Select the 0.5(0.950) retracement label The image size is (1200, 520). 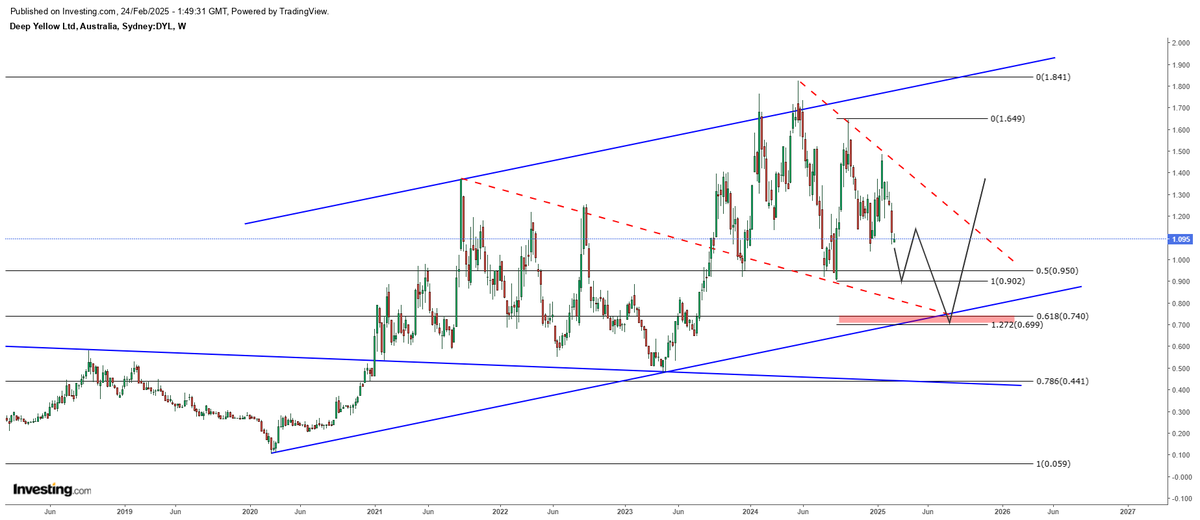(x=1056, y=271)
